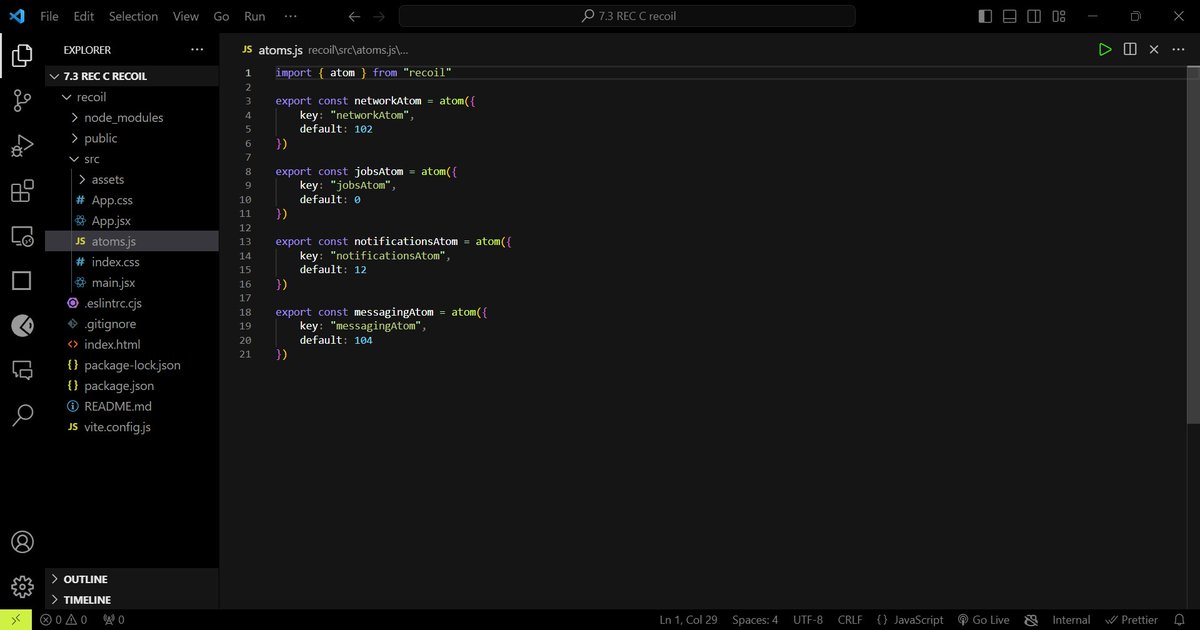This screenshot has width=1200, height=630.
Task: Open App.css in the explorer
Action: [132, 200]
